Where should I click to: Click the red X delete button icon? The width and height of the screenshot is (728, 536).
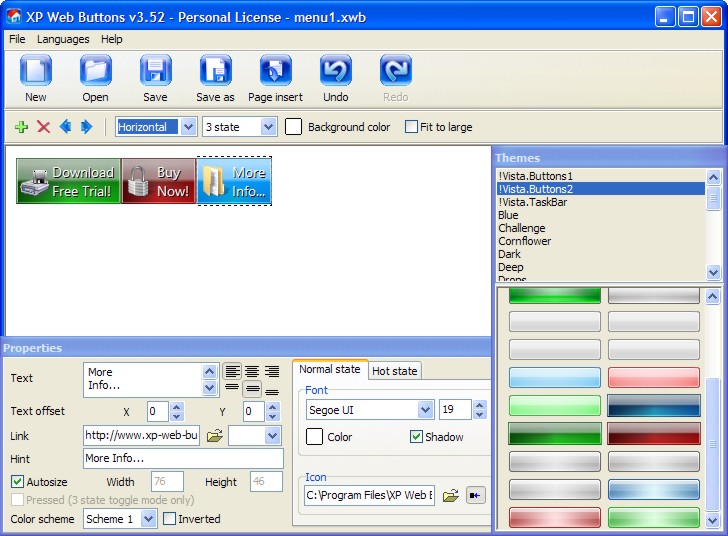point(44,127)
